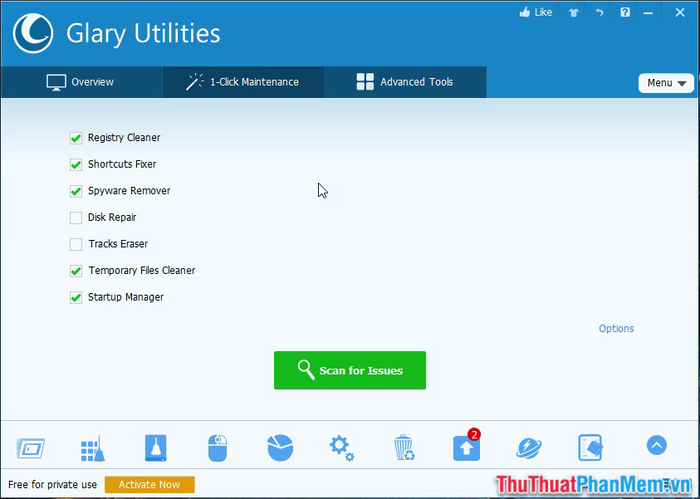Open the Options link
700x499 pixels.
[617, 329]
